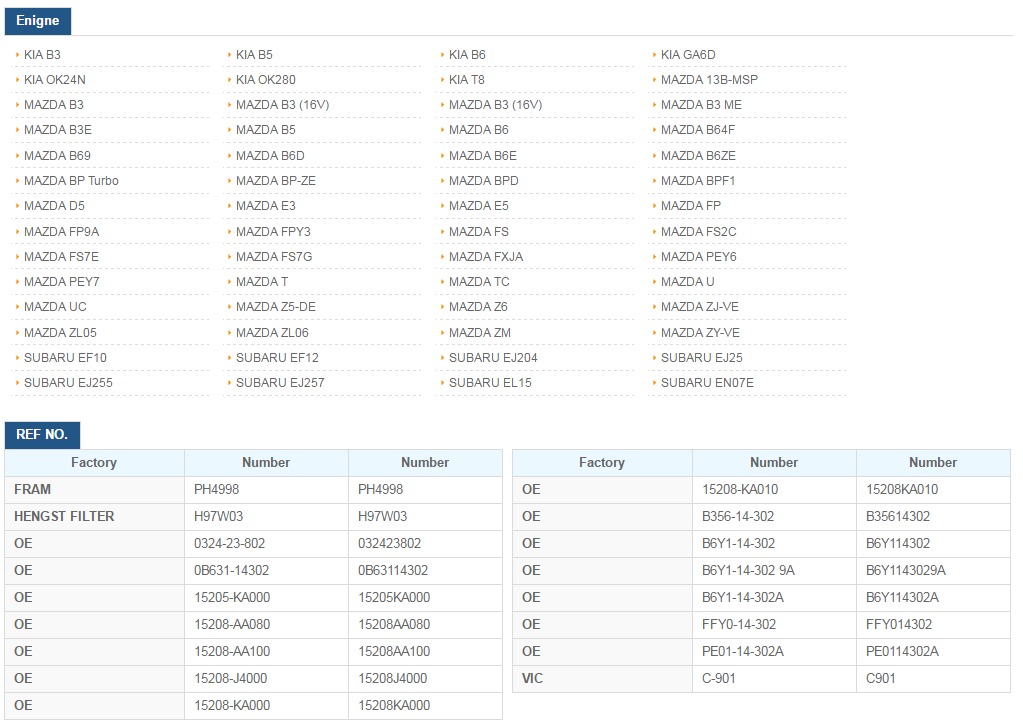Go to the MAZDA PEY7 engine link
Screen dimensions: 1023x726
62,282
